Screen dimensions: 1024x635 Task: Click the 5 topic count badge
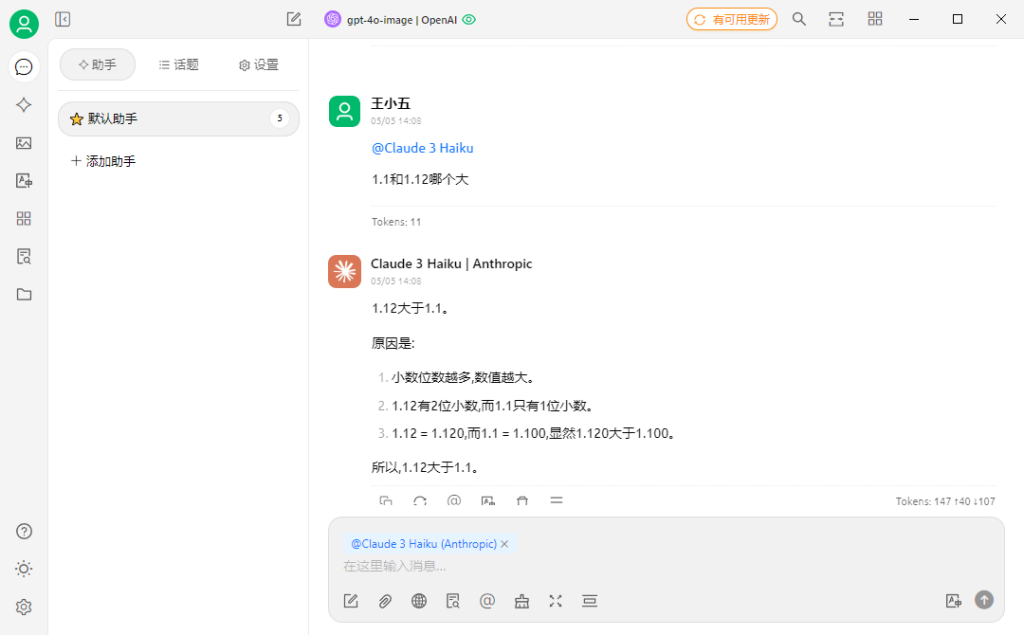280,118
